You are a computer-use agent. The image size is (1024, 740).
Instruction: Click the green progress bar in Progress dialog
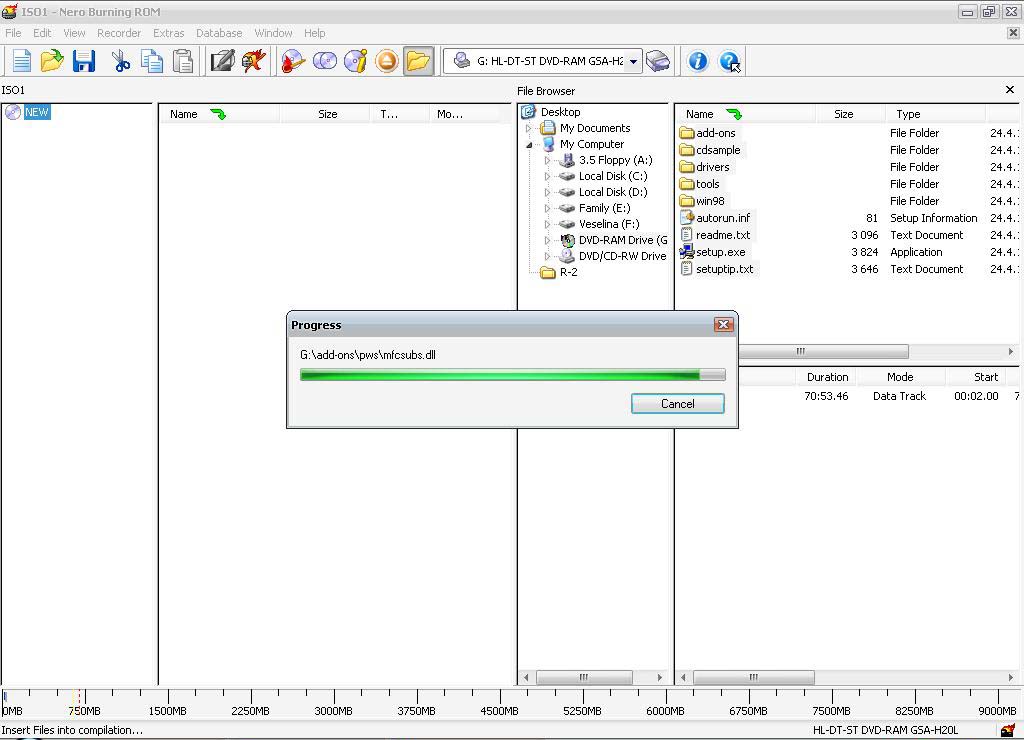(x=513, y=375)
